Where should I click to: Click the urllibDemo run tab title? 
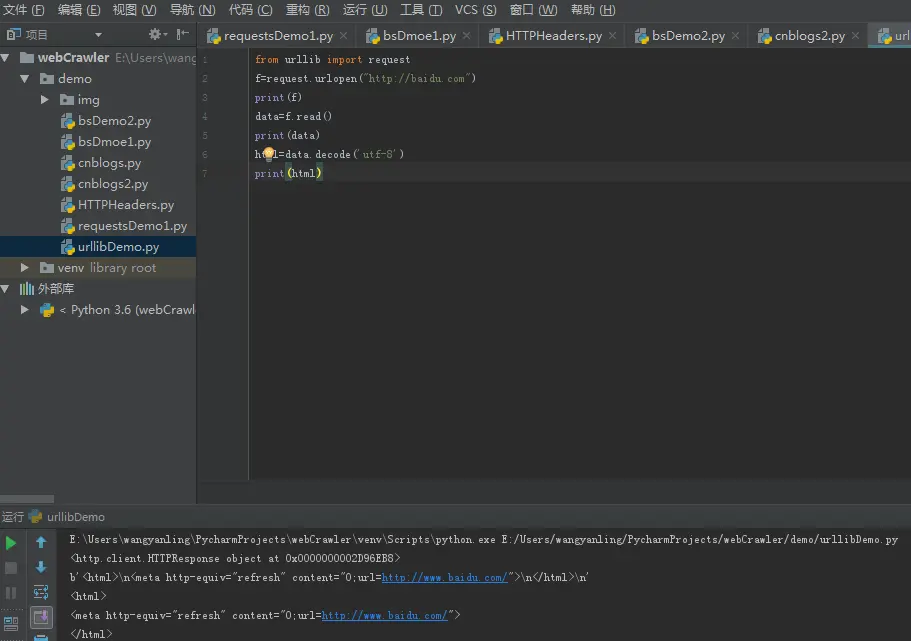[76, 517]
